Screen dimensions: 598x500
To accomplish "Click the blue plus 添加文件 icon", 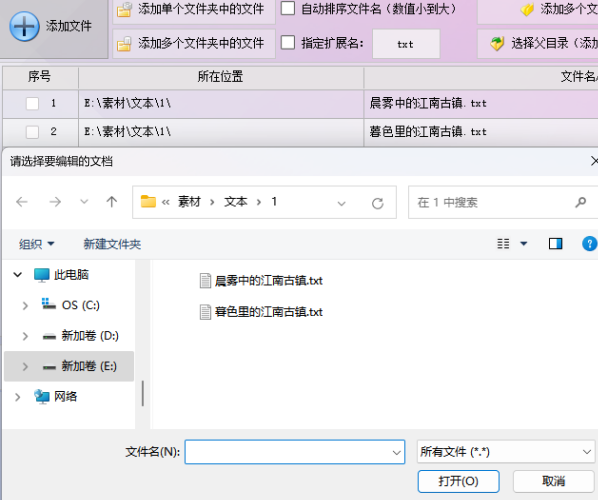I will click(x=24, y=26).
